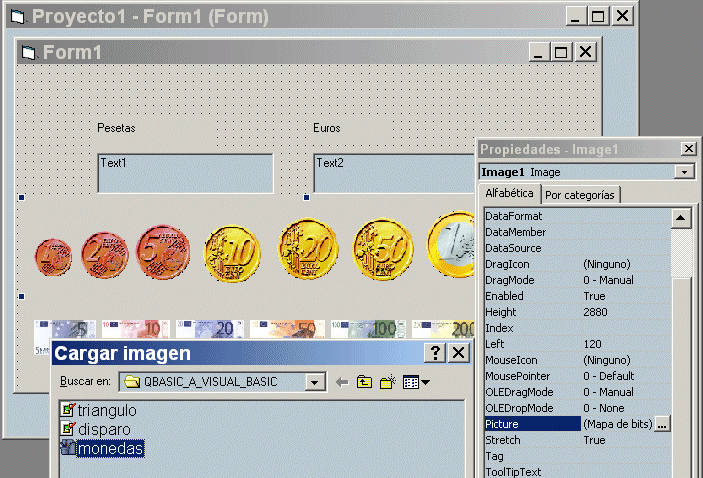Image resolution: width=703 pixels, height=478 pixels.
Task: Click the 50 cent coin image
Action: pos(383,249)
